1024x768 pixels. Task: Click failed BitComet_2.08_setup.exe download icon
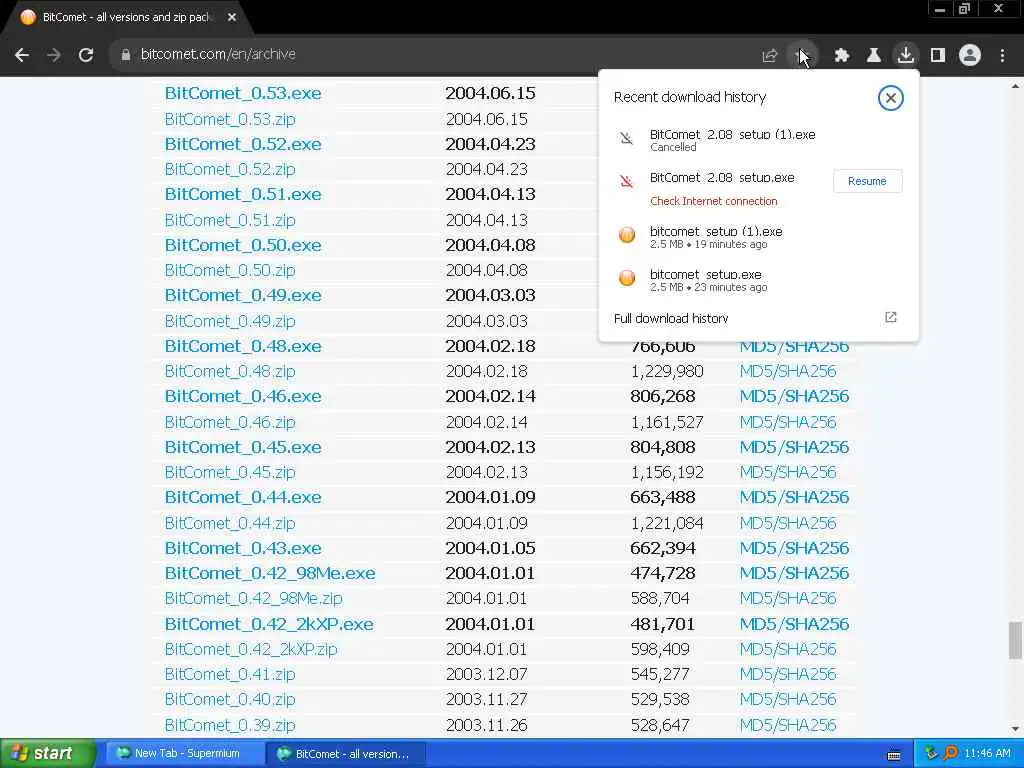[x=627, y=182]
